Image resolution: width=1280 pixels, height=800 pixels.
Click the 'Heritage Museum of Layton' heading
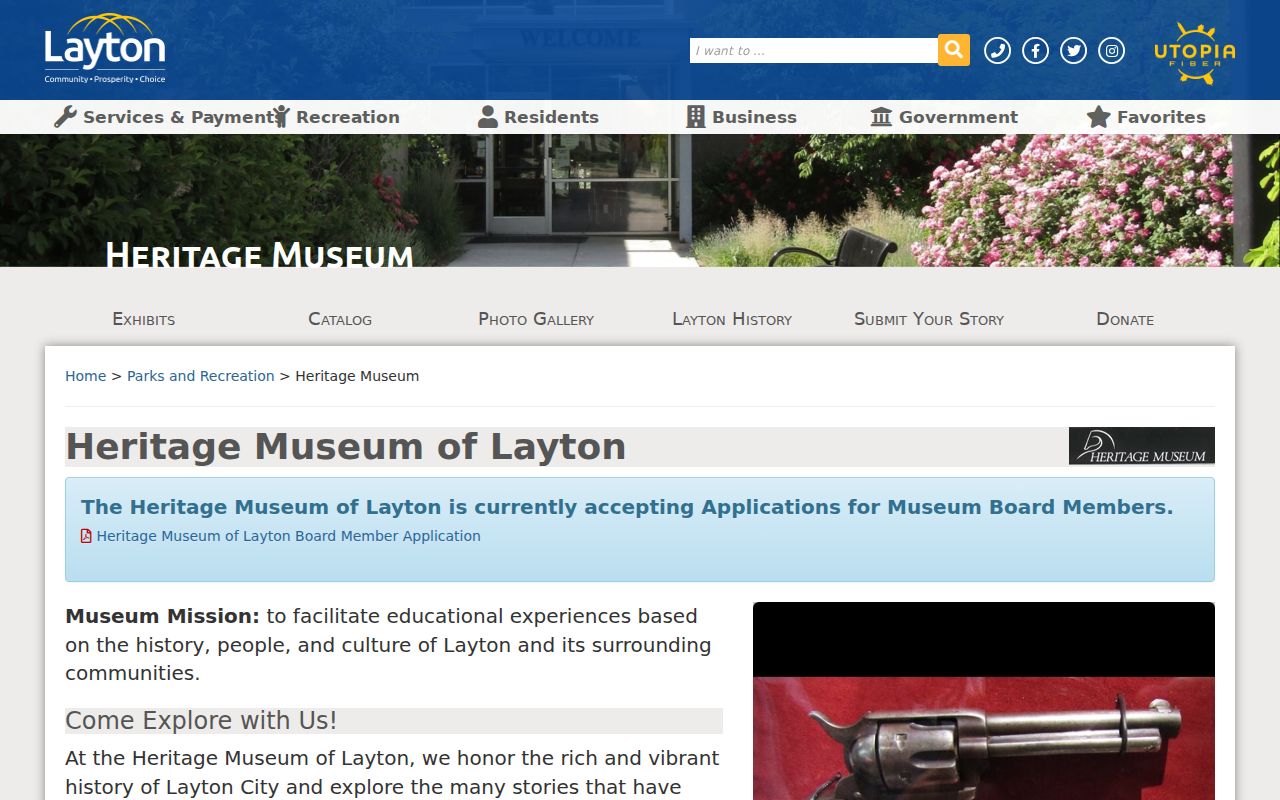click(x=346, y=446)
